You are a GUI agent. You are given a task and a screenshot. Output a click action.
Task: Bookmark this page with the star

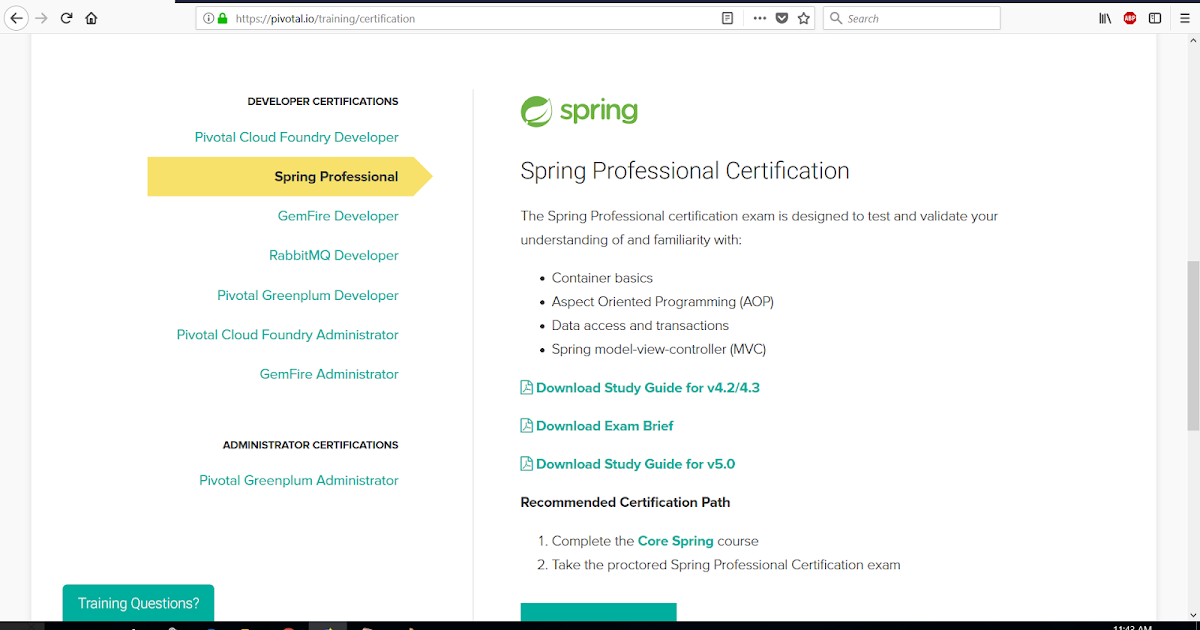pos(805,17)
